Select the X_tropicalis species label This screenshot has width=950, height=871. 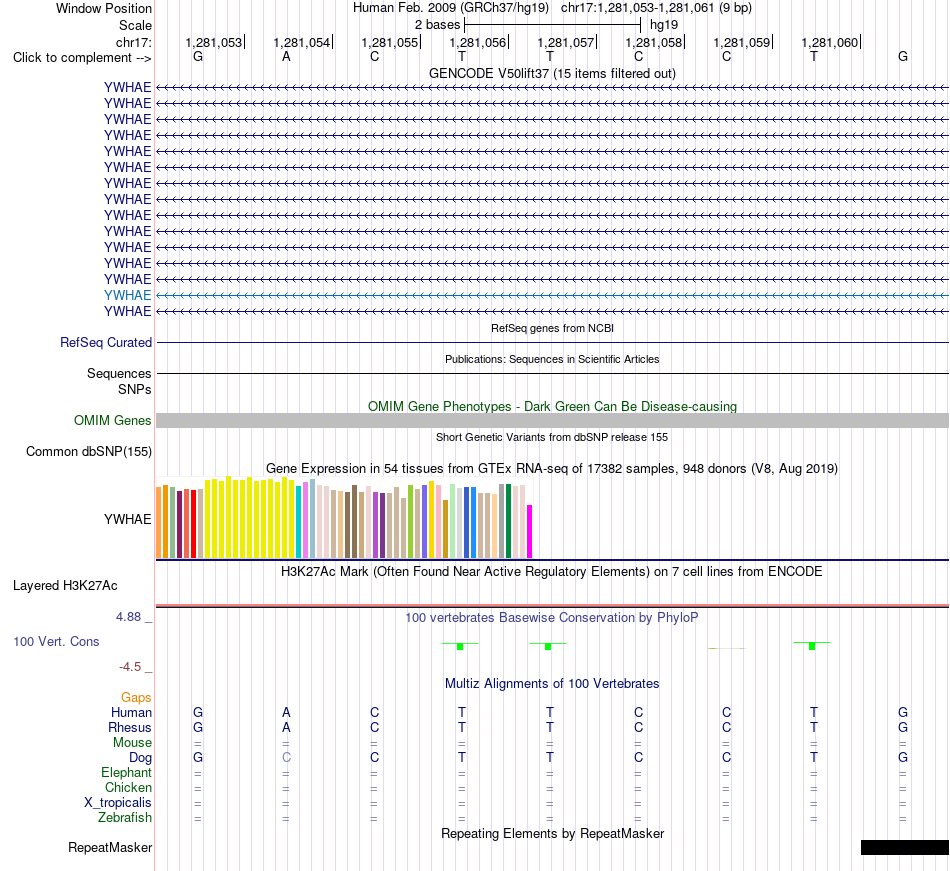[118, 803]
